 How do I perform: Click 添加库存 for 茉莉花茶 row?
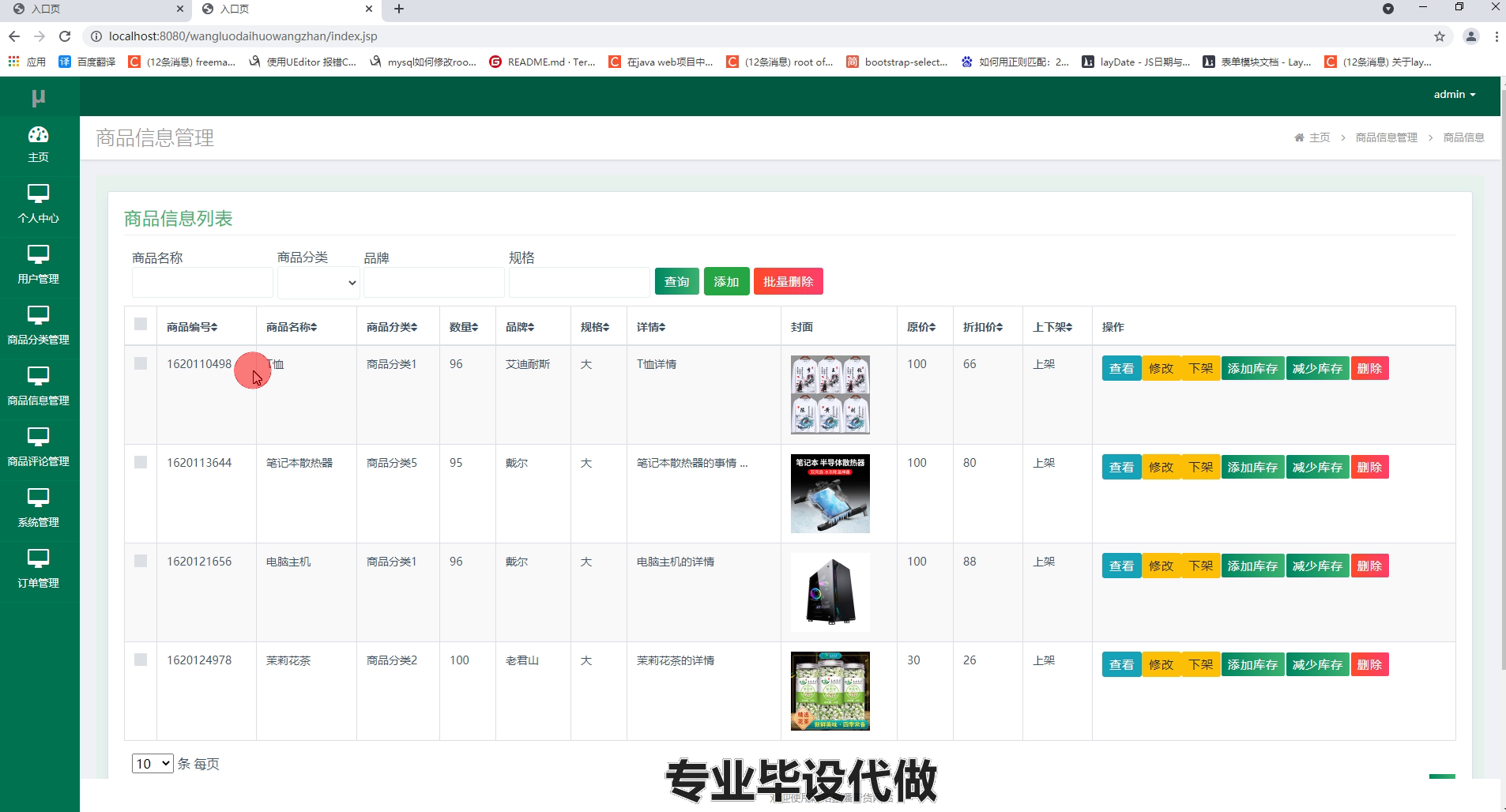tap(1252, 664)
